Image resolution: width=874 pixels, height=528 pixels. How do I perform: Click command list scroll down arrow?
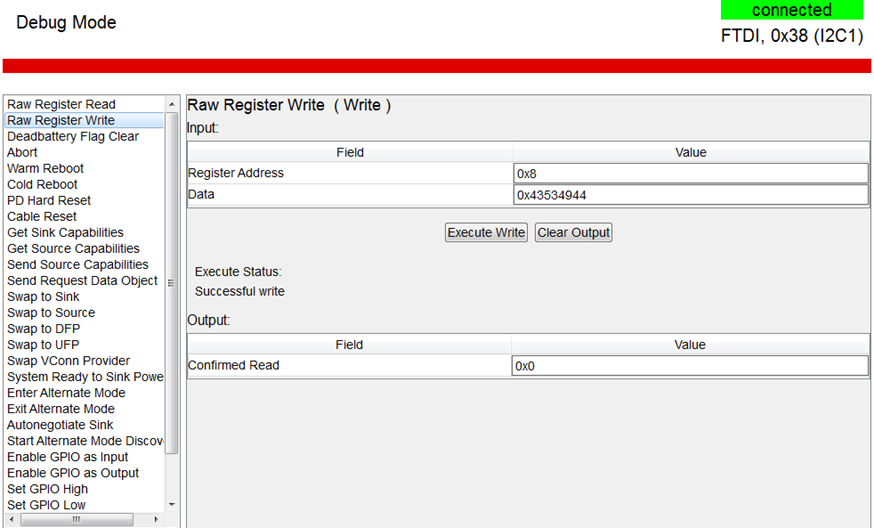click(172, 505)
